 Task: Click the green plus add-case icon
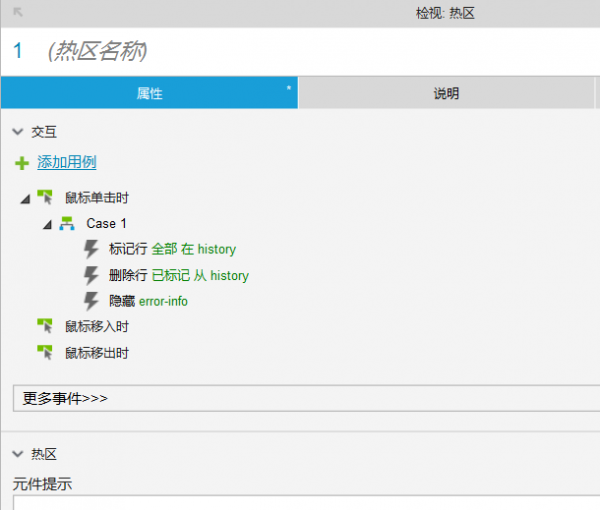pos(22,163)
